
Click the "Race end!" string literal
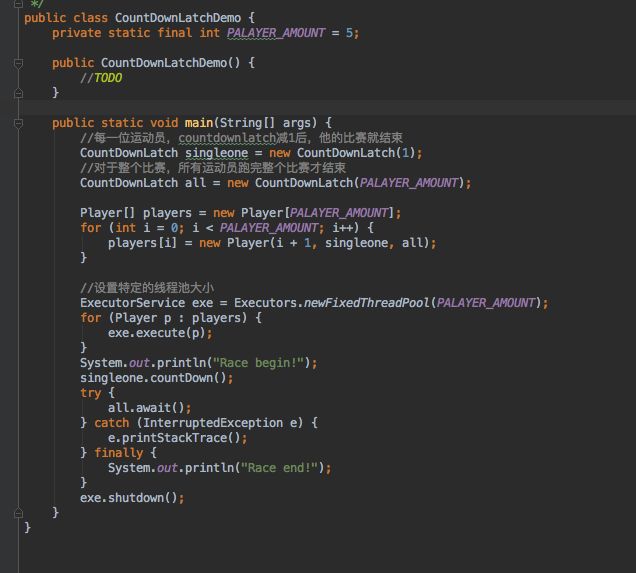[279, 468]
